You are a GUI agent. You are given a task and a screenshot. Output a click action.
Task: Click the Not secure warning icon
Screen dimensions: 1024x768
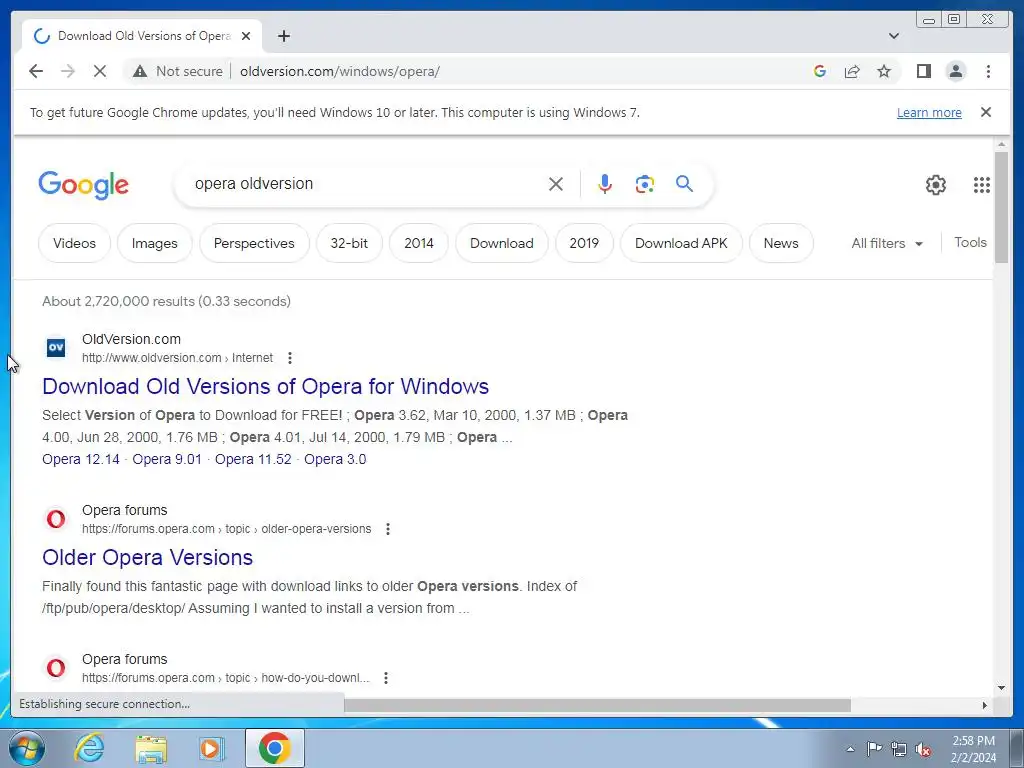click(x=140, y=71)
